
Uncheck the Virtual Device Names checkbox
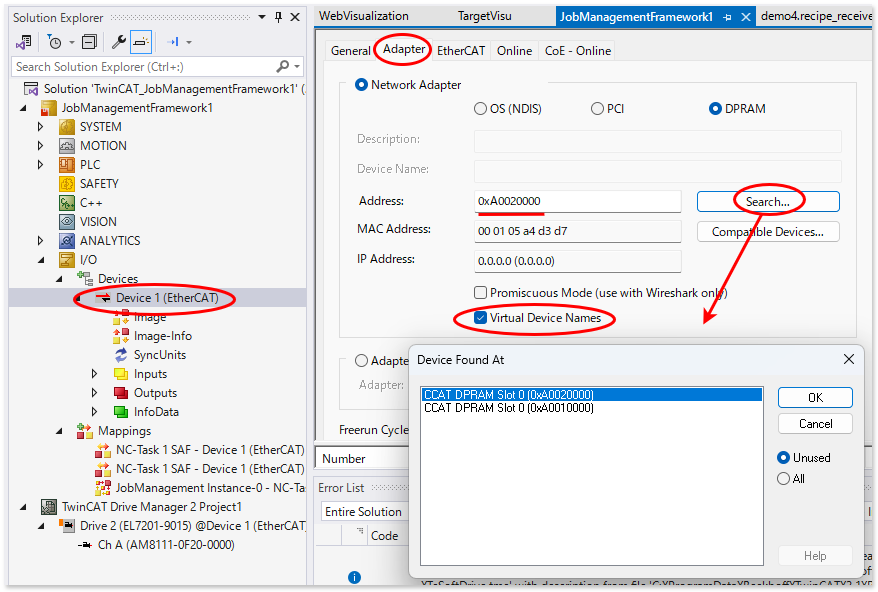tap(481, 318)
